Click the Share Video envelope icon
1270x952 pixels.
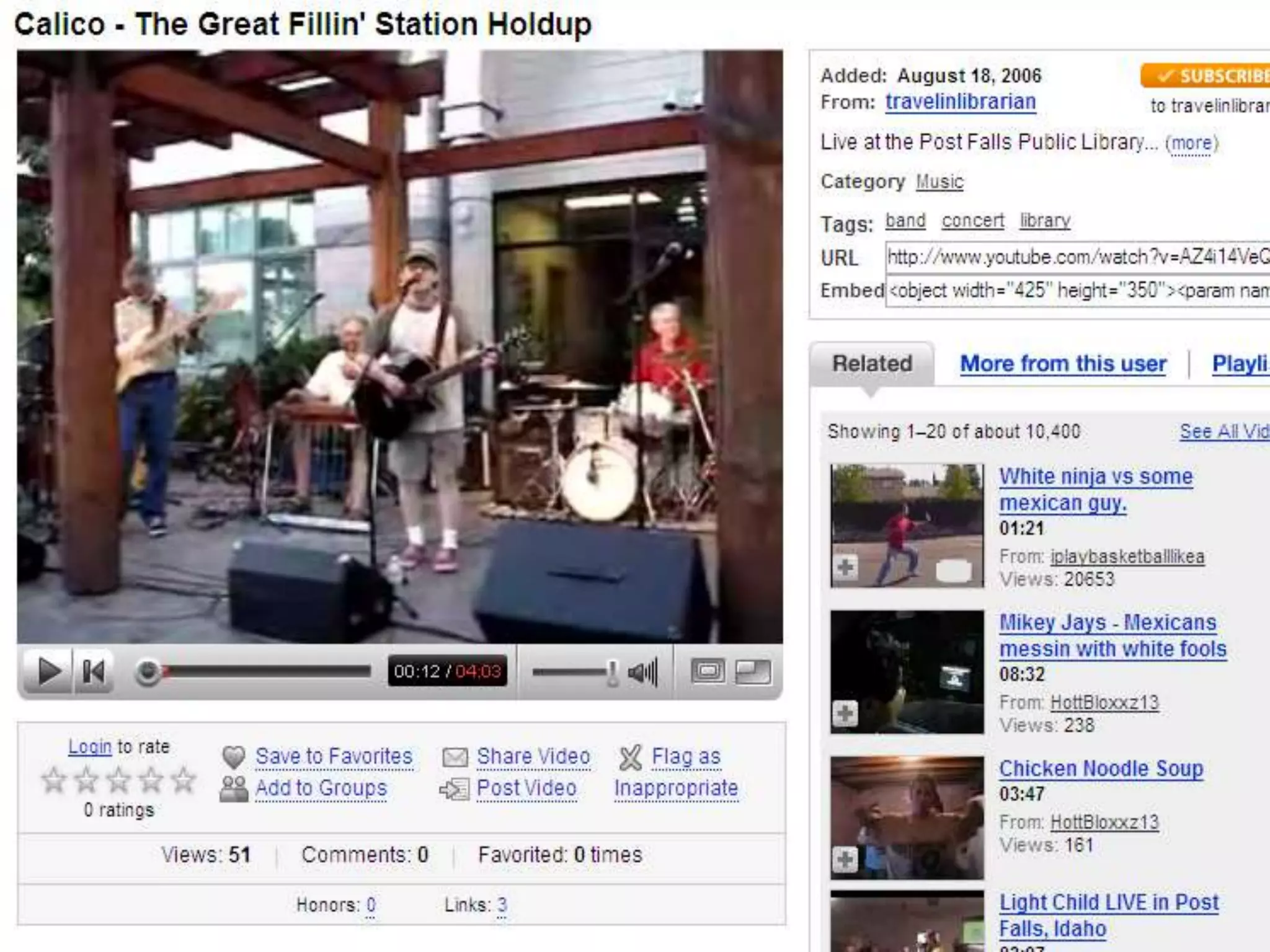[x=455, y=757]
